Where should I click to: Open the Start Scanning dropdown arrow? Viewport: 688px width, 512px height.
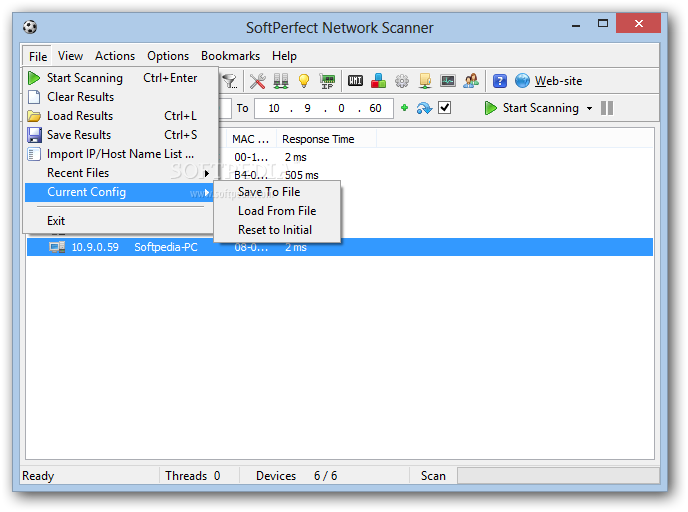[x=589, y=108]
